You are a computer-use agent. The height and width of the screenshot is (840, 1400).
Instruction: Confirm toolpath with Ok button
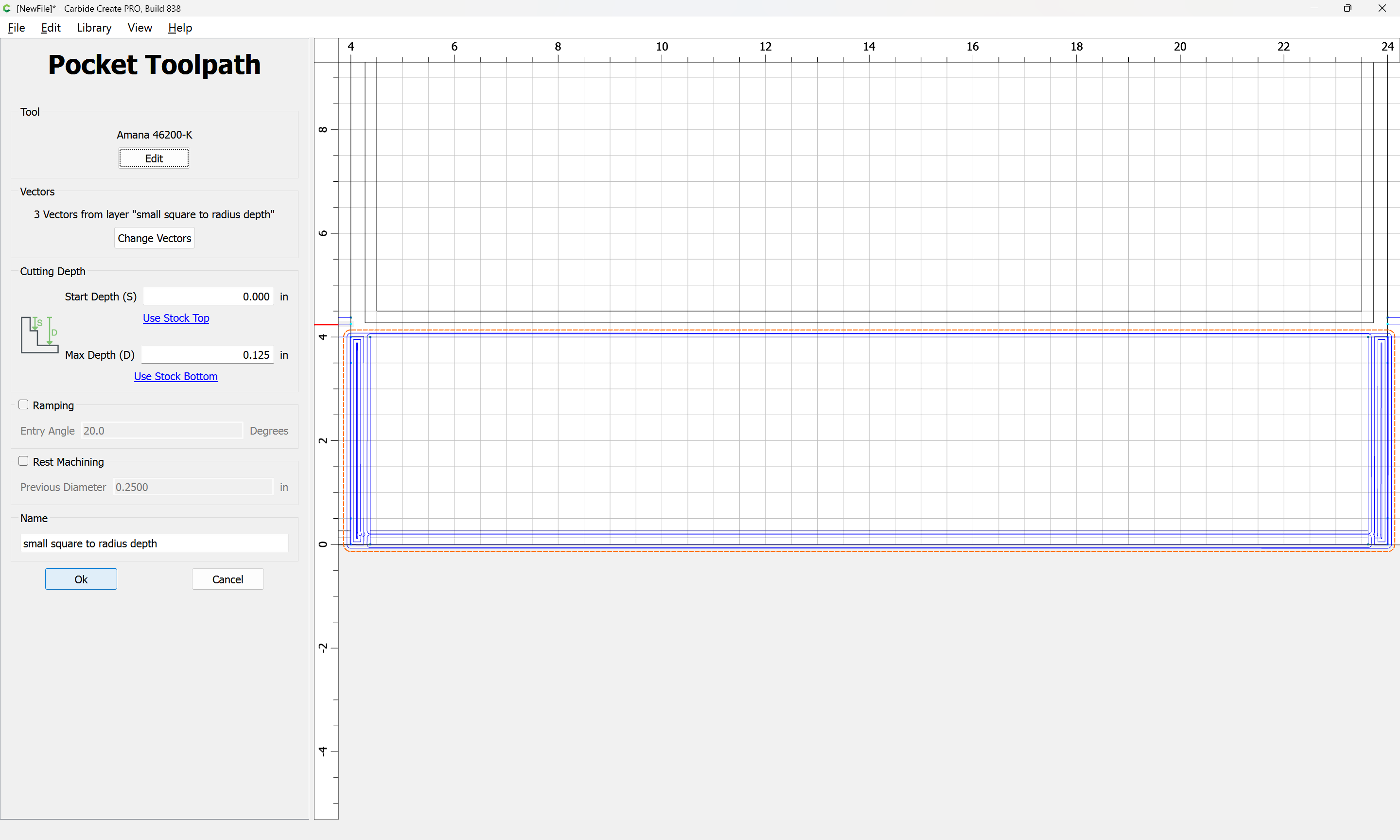pyautogui.click(x=81, y=579)
